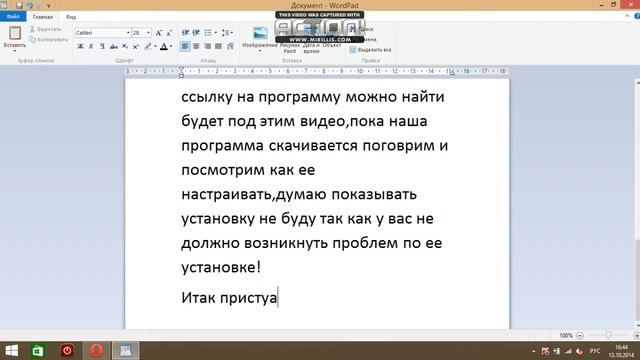This screenshot has height=360, width=640.
Task: Toggle Bold (Ж) formatting
Action: pos(80,47)
